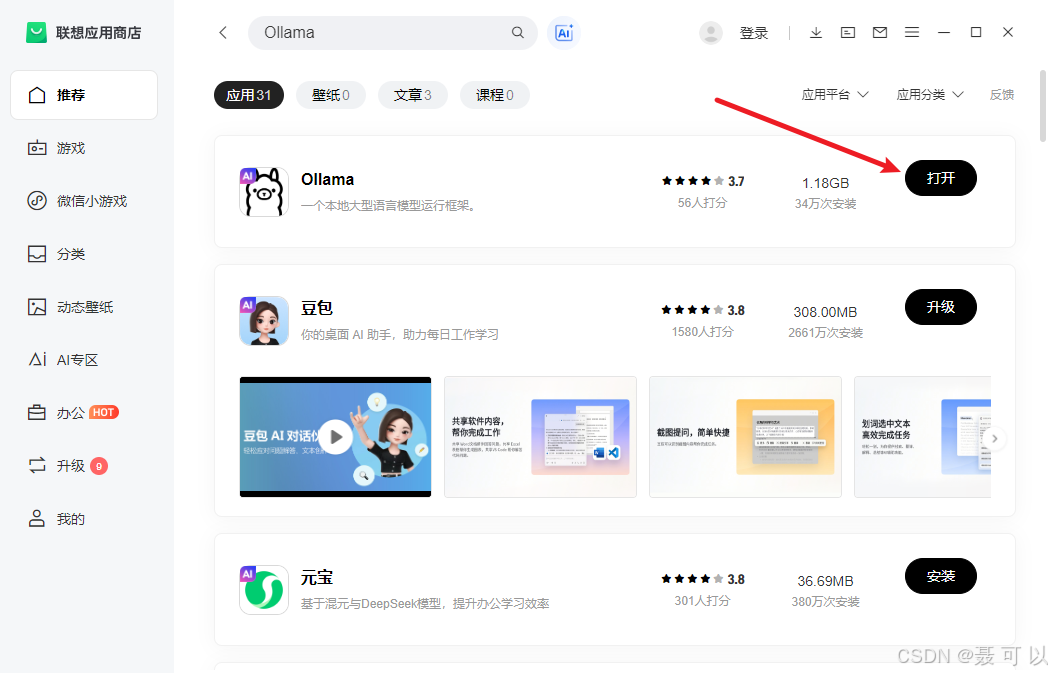Click the 豆包 3.8 star rating
The image size is (1052, 673).
point(702,310)
